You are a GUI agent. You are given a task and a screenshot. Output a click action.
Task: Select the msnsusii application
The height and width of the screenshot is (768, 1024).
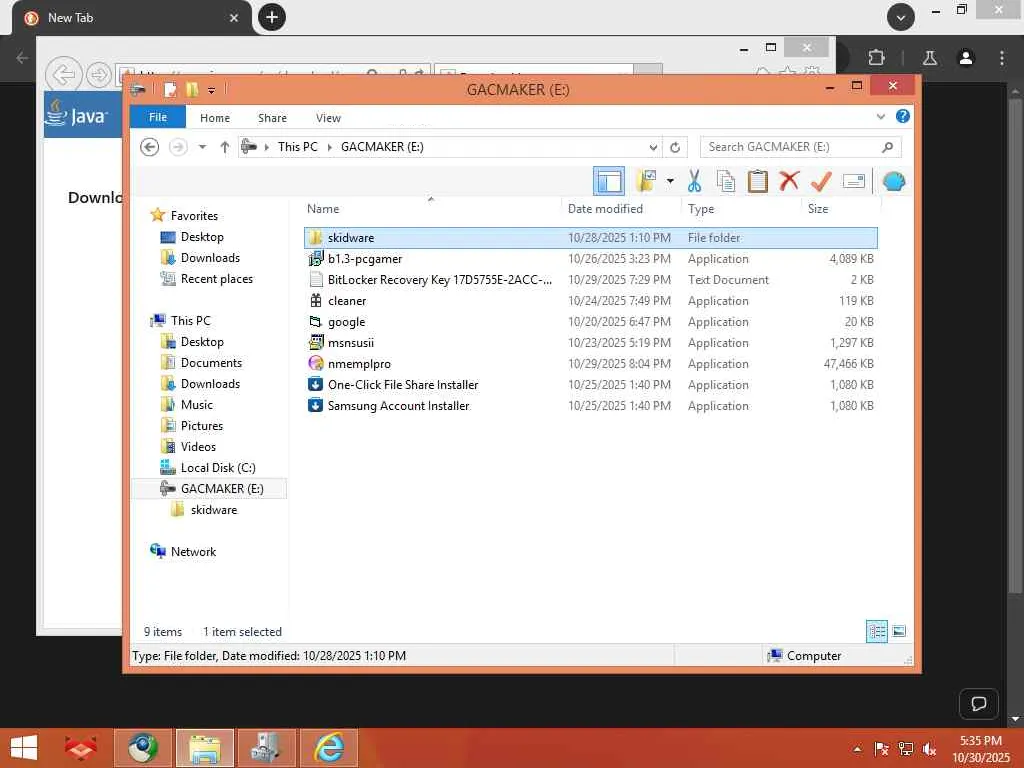590,343
